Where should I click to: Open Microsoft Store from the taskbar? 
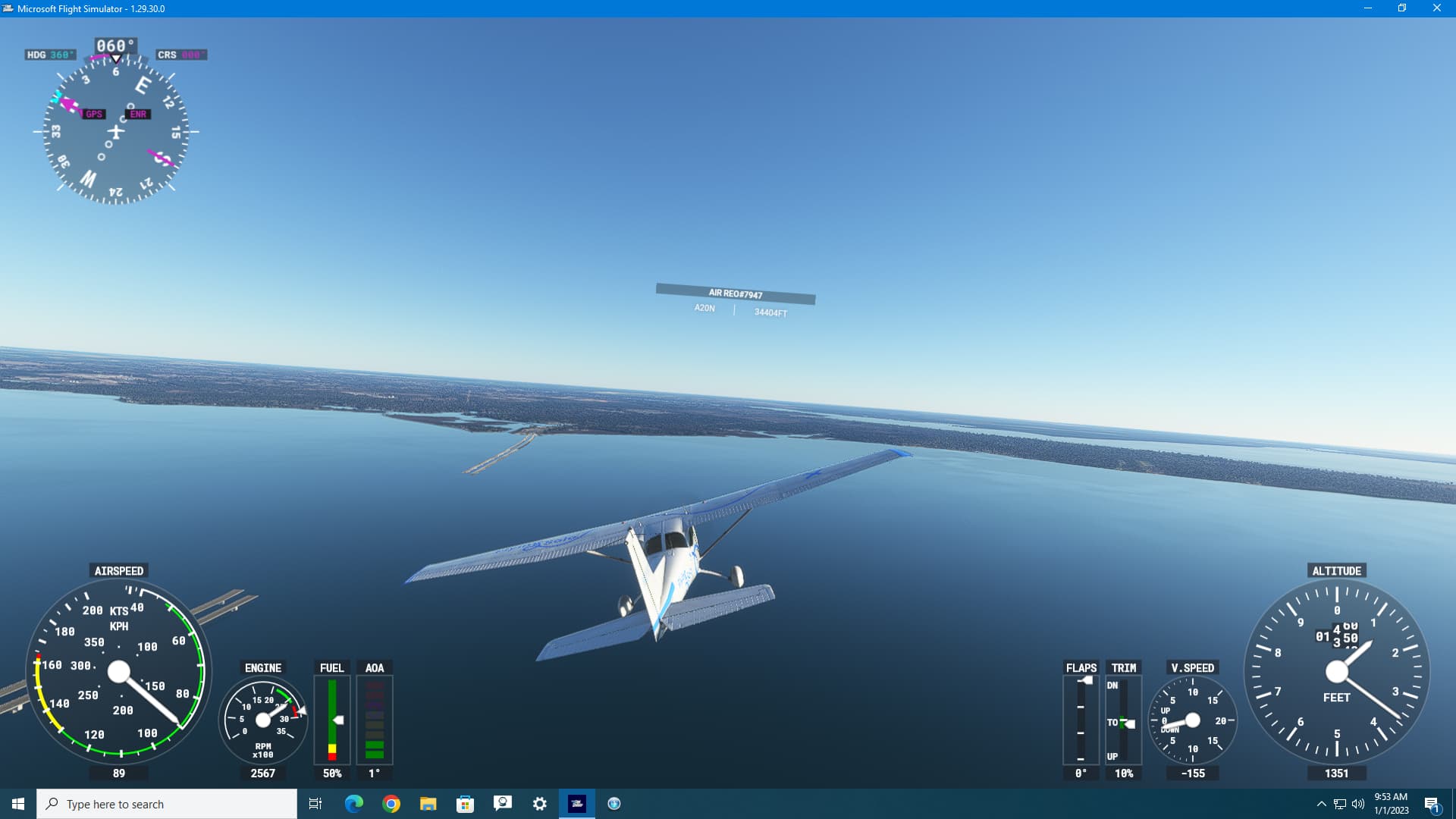pyautogui.click(x=465, y=804)
